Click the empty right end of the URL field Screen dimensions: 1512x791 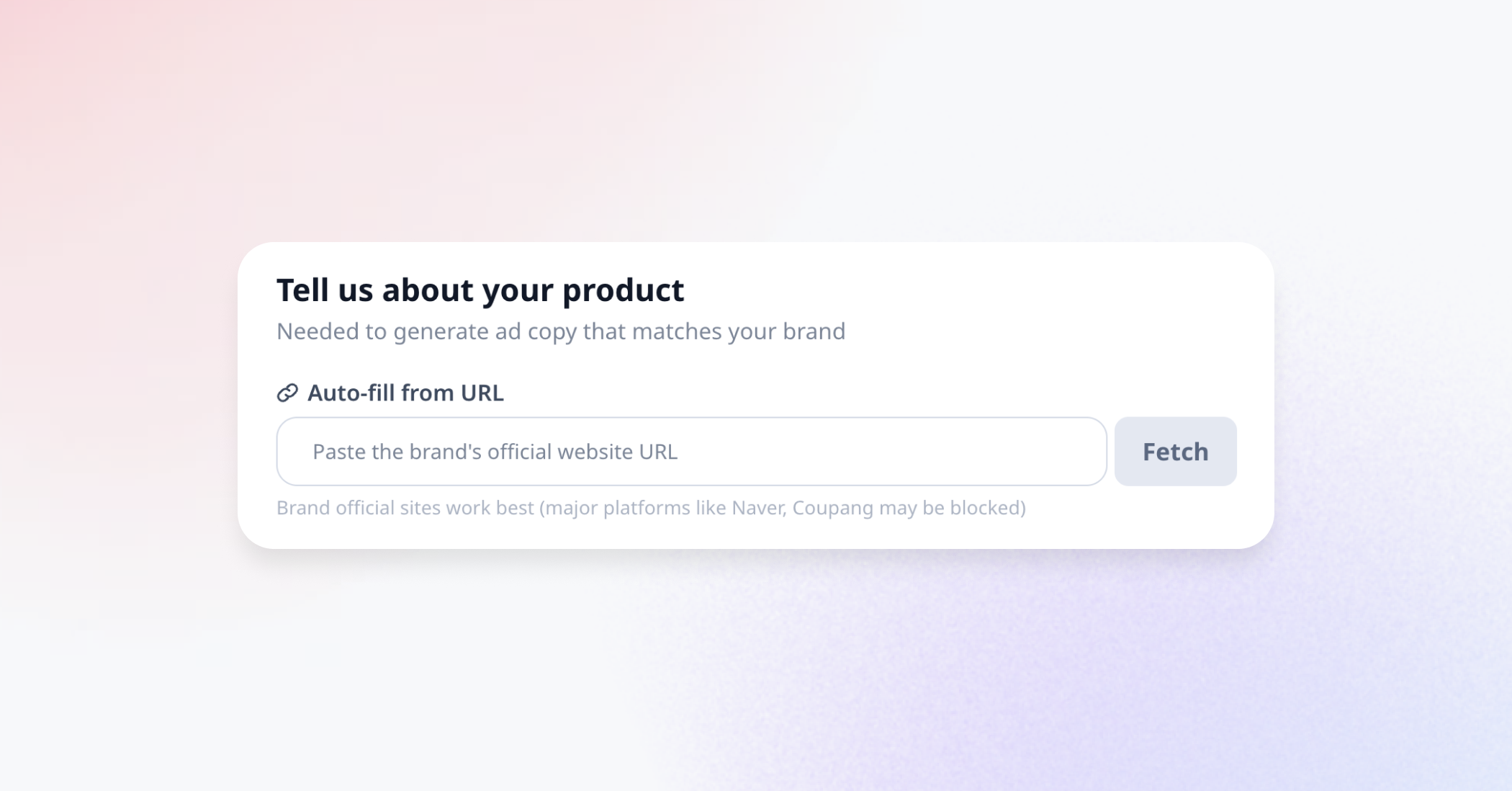[x=1008, y=452]
